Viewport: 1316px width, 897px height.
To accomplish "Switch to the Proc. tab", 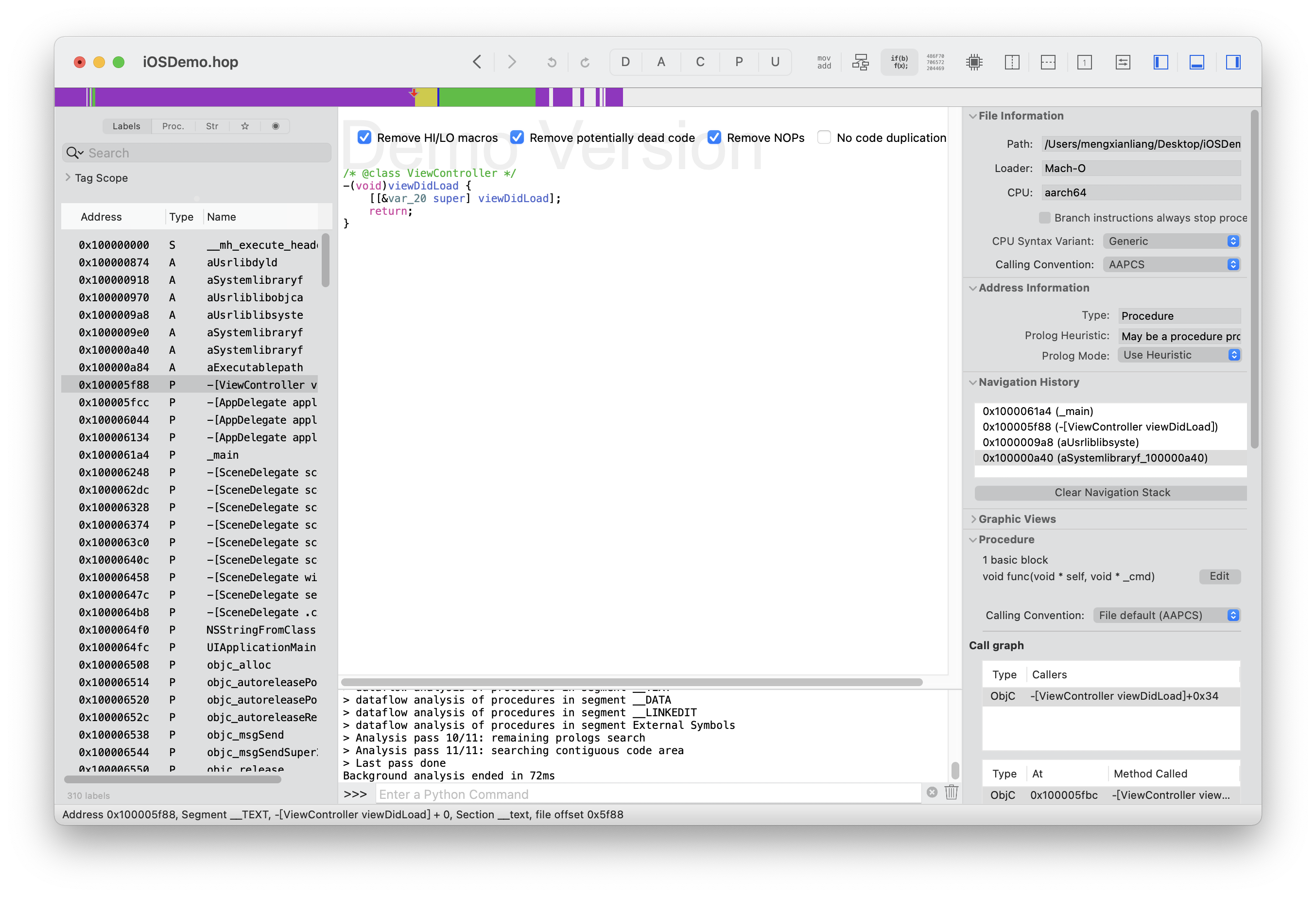I will (x=173, y=126).
